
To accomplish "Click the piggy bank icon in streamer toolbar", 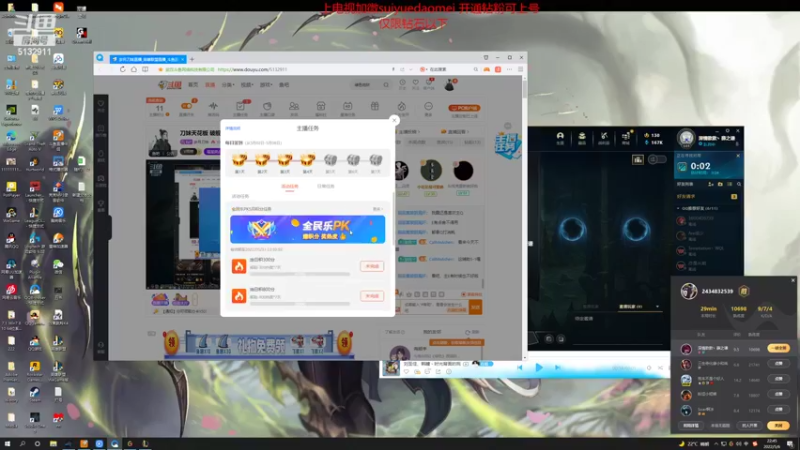I will tap(267, 106).
